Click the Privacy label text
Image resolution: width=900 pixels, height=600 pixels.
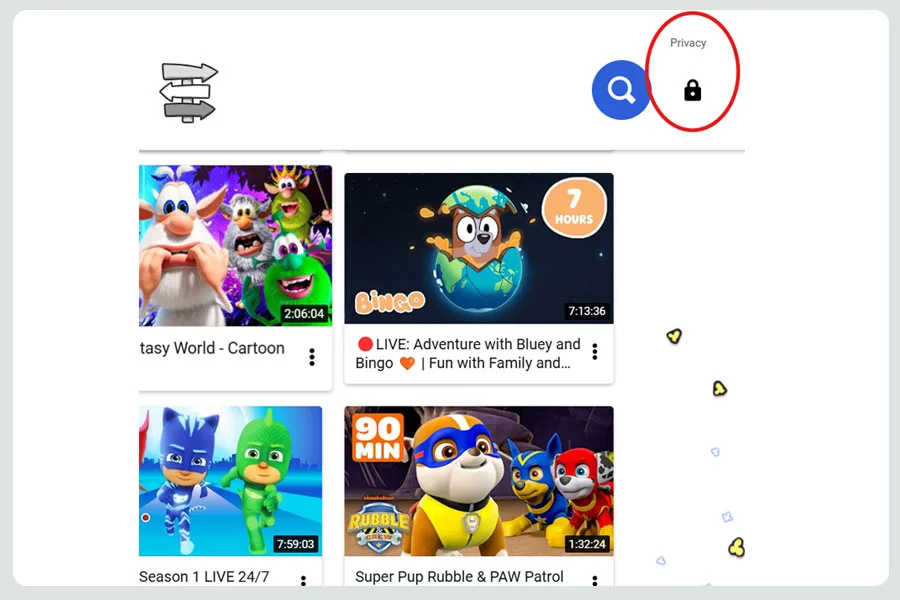(x=688, y=43)
